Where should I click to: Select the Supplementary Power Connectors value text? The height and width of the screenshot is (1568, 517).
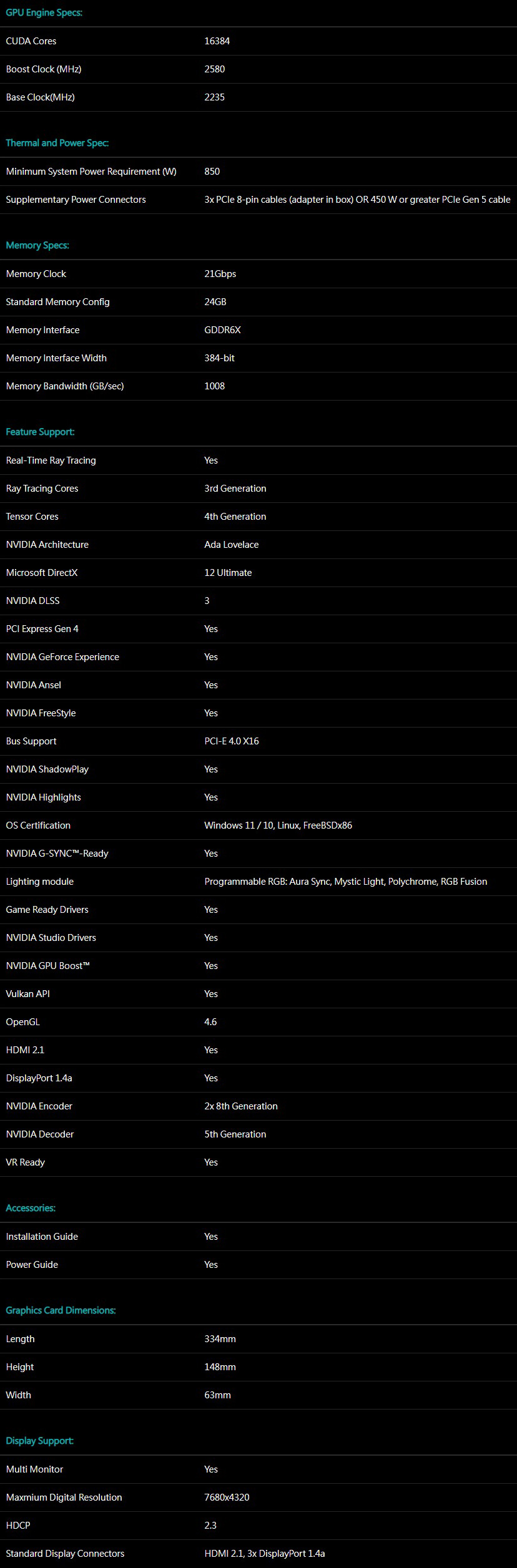coord(357,200)
